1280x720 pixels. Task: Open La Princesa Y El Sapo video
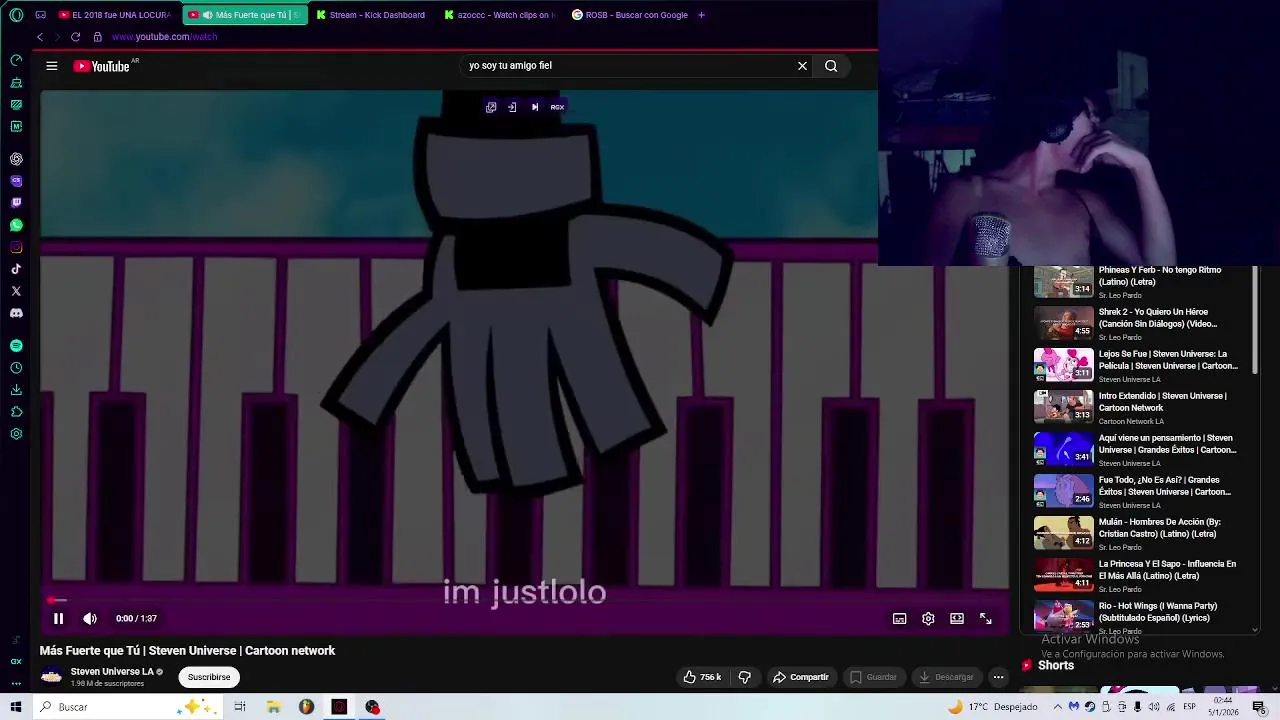[1141, 576]
